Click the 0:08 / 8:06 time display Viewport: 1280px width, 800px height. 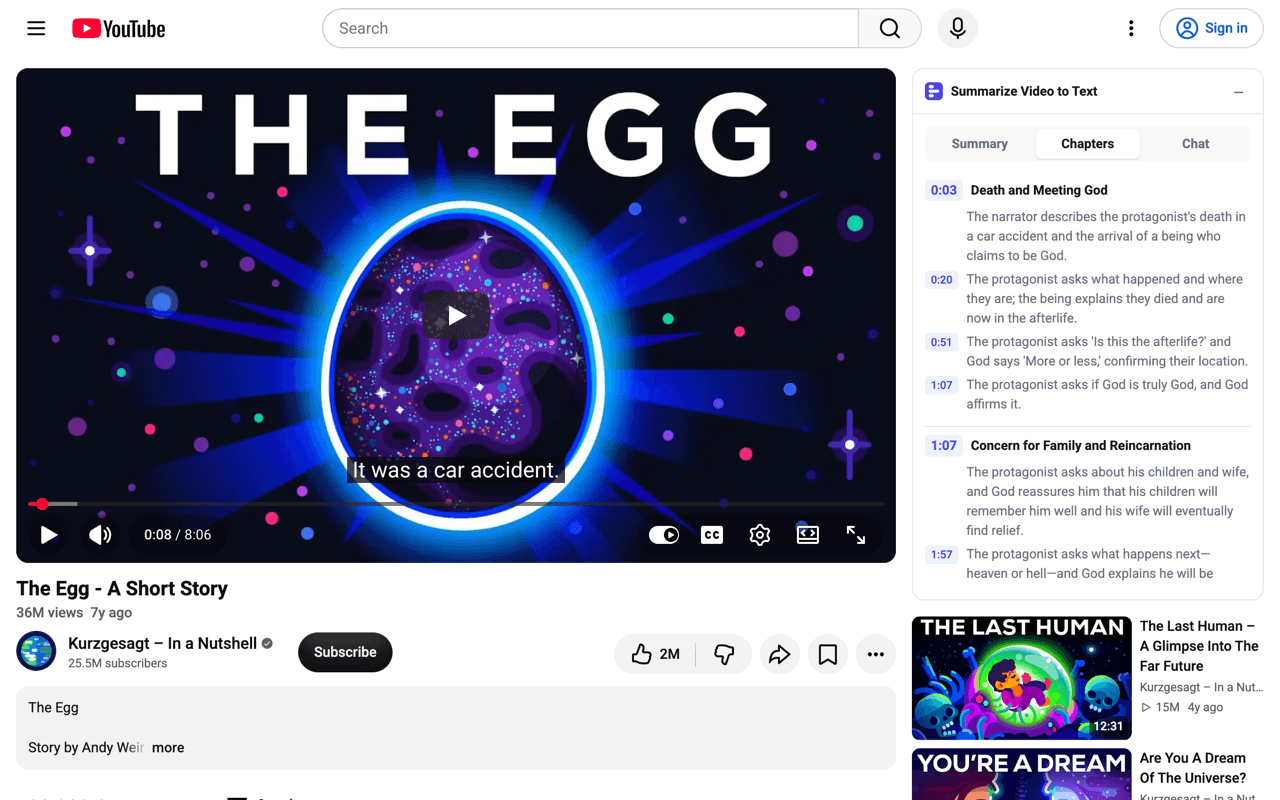tap(178, 535)
